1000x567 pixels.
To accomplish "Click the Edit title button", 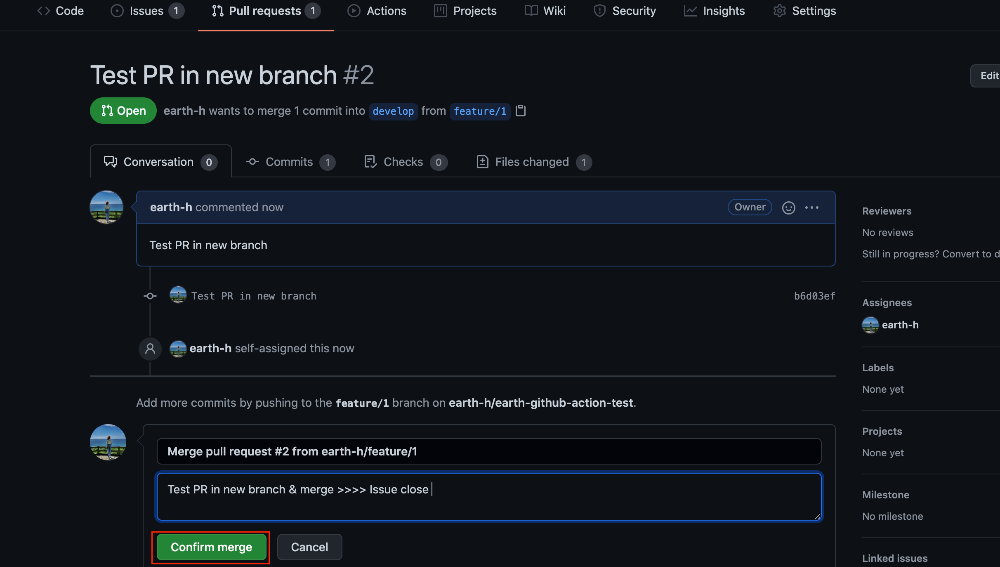I will (985, 75).
